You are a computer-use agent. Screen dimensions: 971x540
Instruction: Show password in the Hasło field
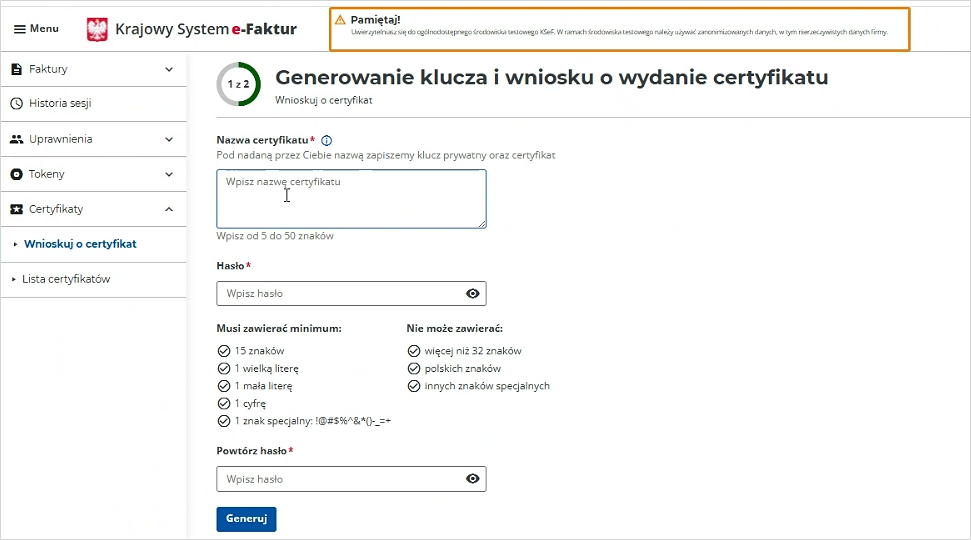(473, 294)
